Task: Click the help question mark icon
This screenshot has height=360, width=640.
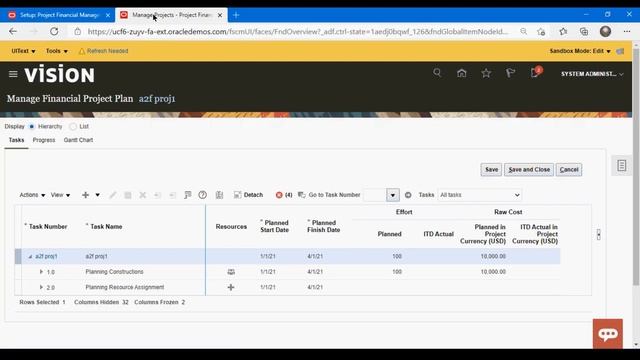Action: (202, 195)
